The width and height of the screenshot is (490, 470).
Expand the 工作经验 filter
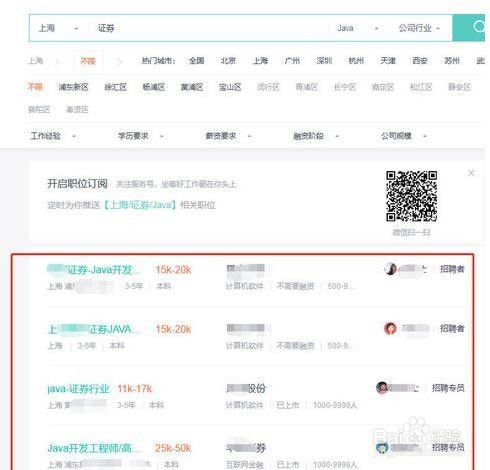pyautogui.click(x=53, y=136)
